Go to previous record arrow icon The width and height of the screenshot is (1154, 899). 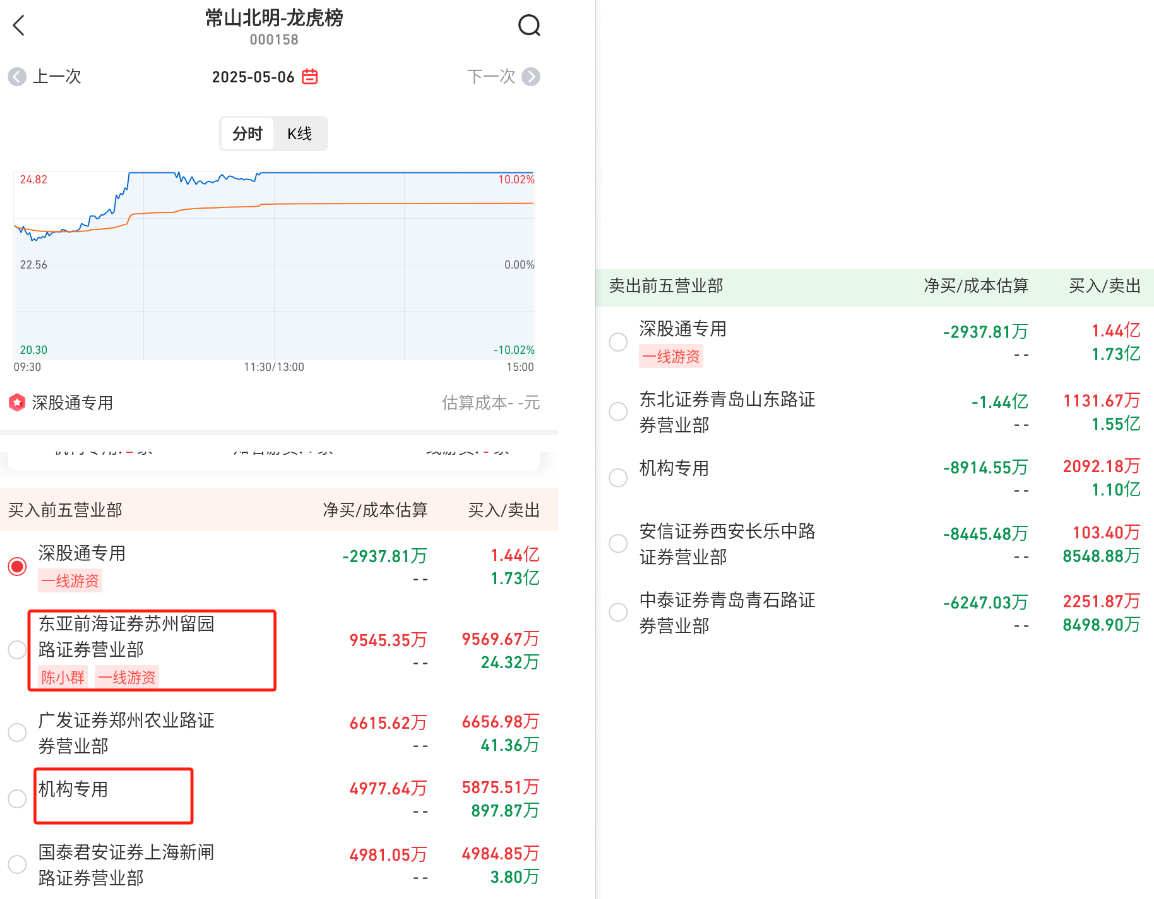pos(17,77)
